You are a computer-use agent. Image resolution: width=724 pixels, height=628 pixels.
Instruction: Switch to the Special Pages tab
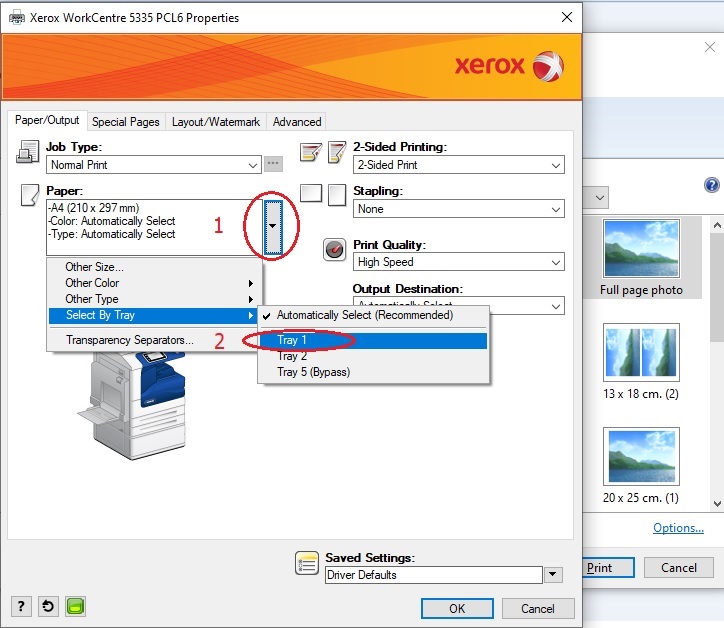click(126, 122)
